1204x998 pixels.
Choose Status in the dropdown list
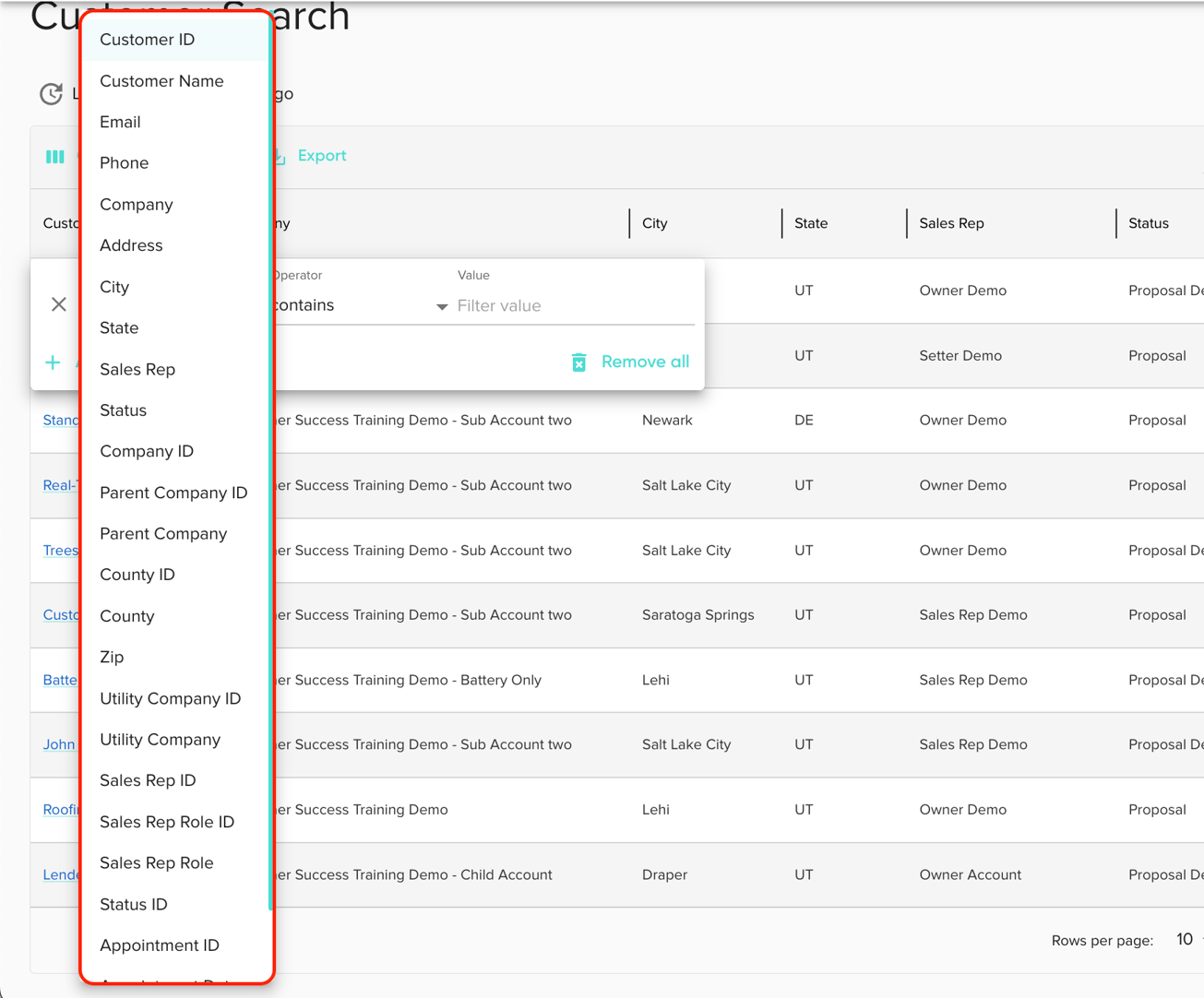point(177,410)
